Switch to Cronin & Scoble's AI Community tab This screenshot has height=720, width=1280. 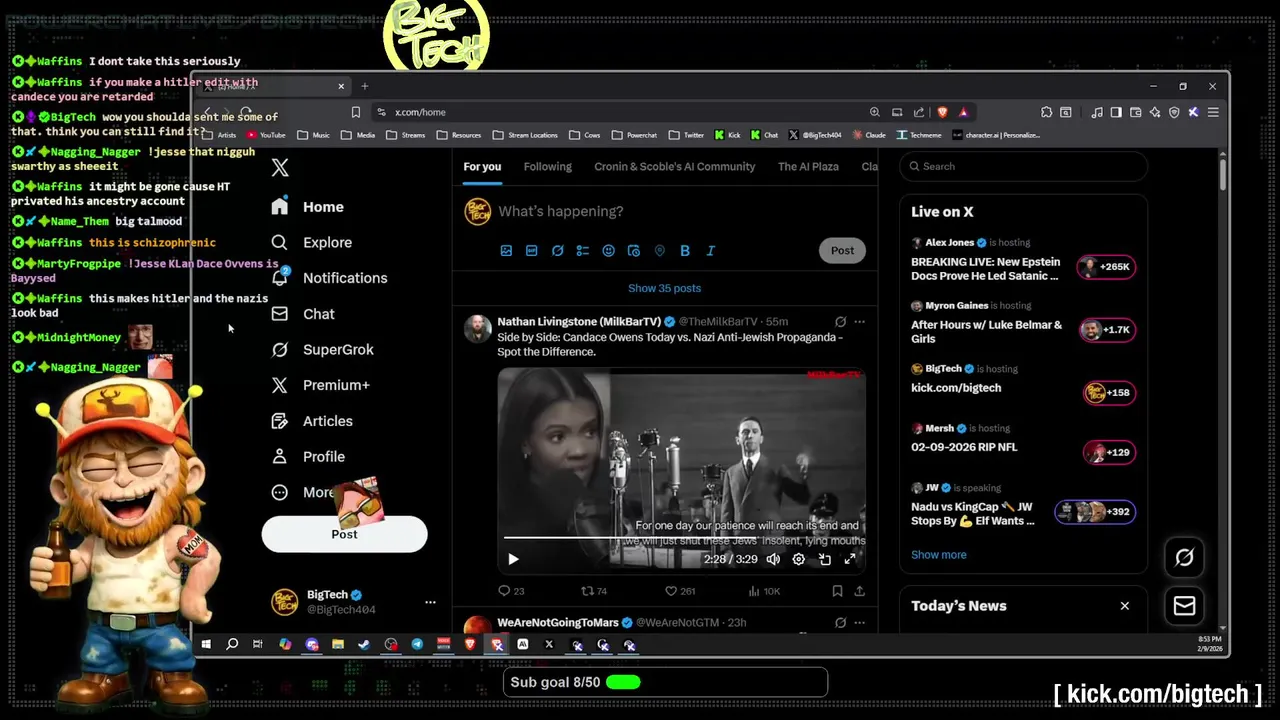click(x=675, y=167)
